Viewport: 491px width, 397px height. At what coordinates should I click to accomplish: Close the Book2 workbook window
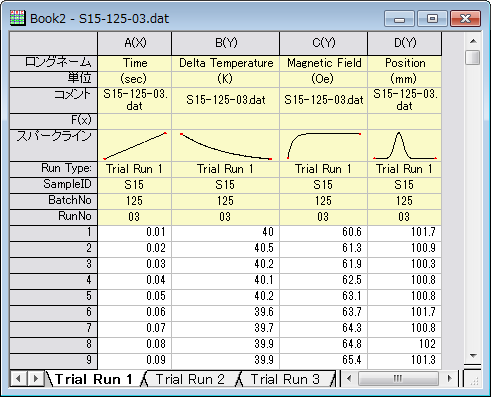(x=465, y=18)
